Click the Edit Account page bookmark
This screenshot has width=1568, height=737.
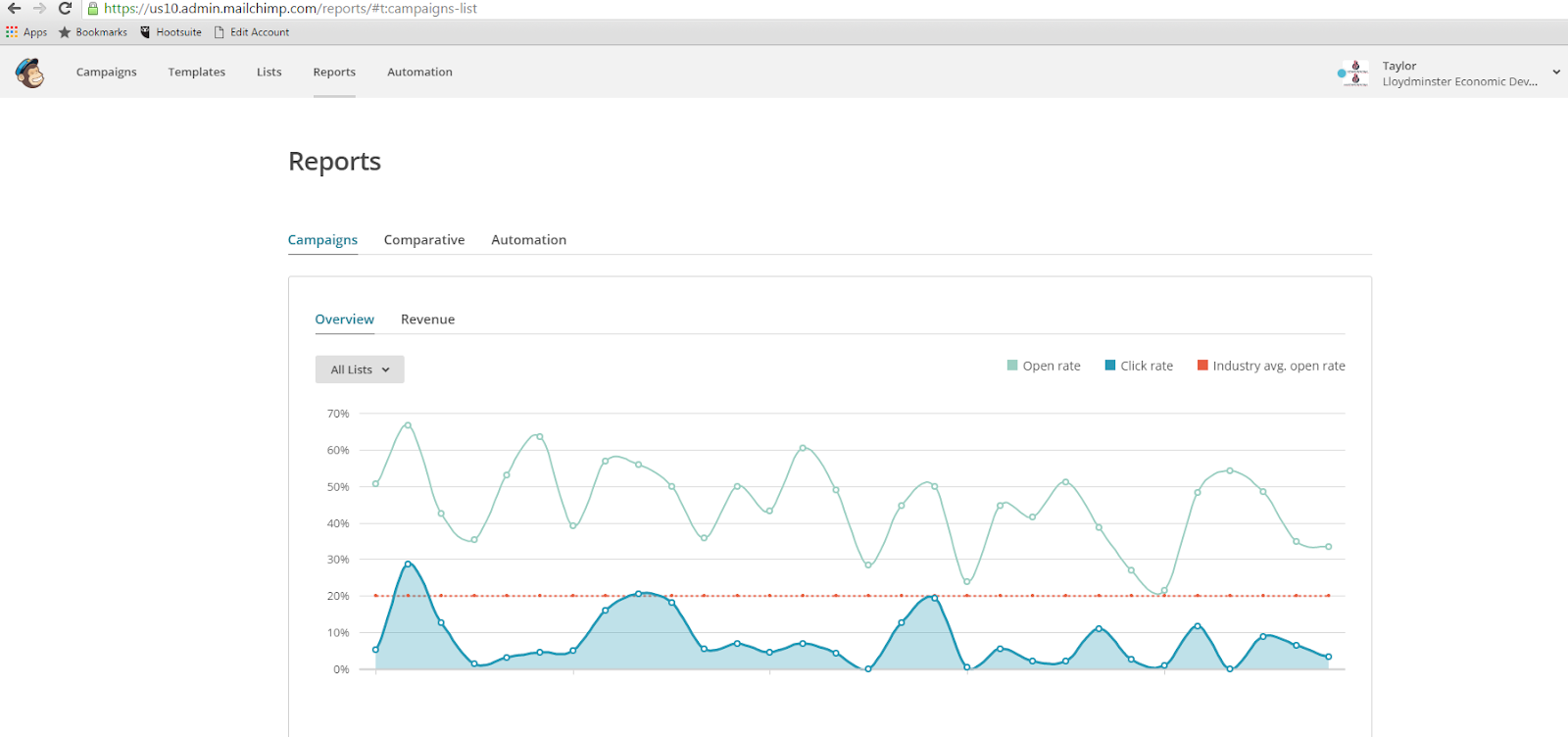tap(252, 32)
